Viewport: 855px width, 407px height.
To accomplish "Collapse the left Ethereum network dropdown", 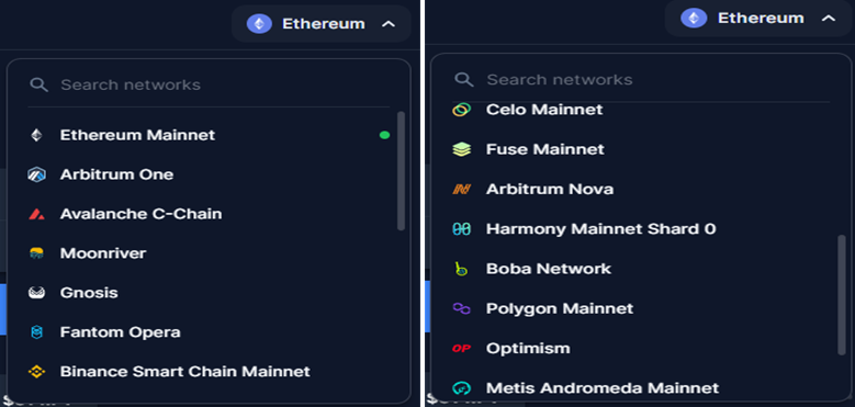I will [x=321, y=23].
